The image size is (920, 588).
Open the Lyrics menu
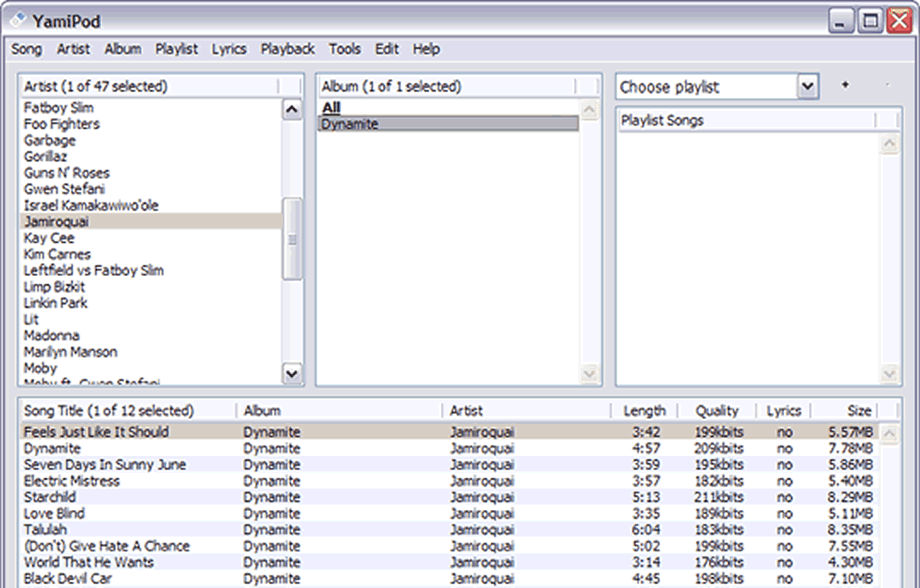[229, 49]
